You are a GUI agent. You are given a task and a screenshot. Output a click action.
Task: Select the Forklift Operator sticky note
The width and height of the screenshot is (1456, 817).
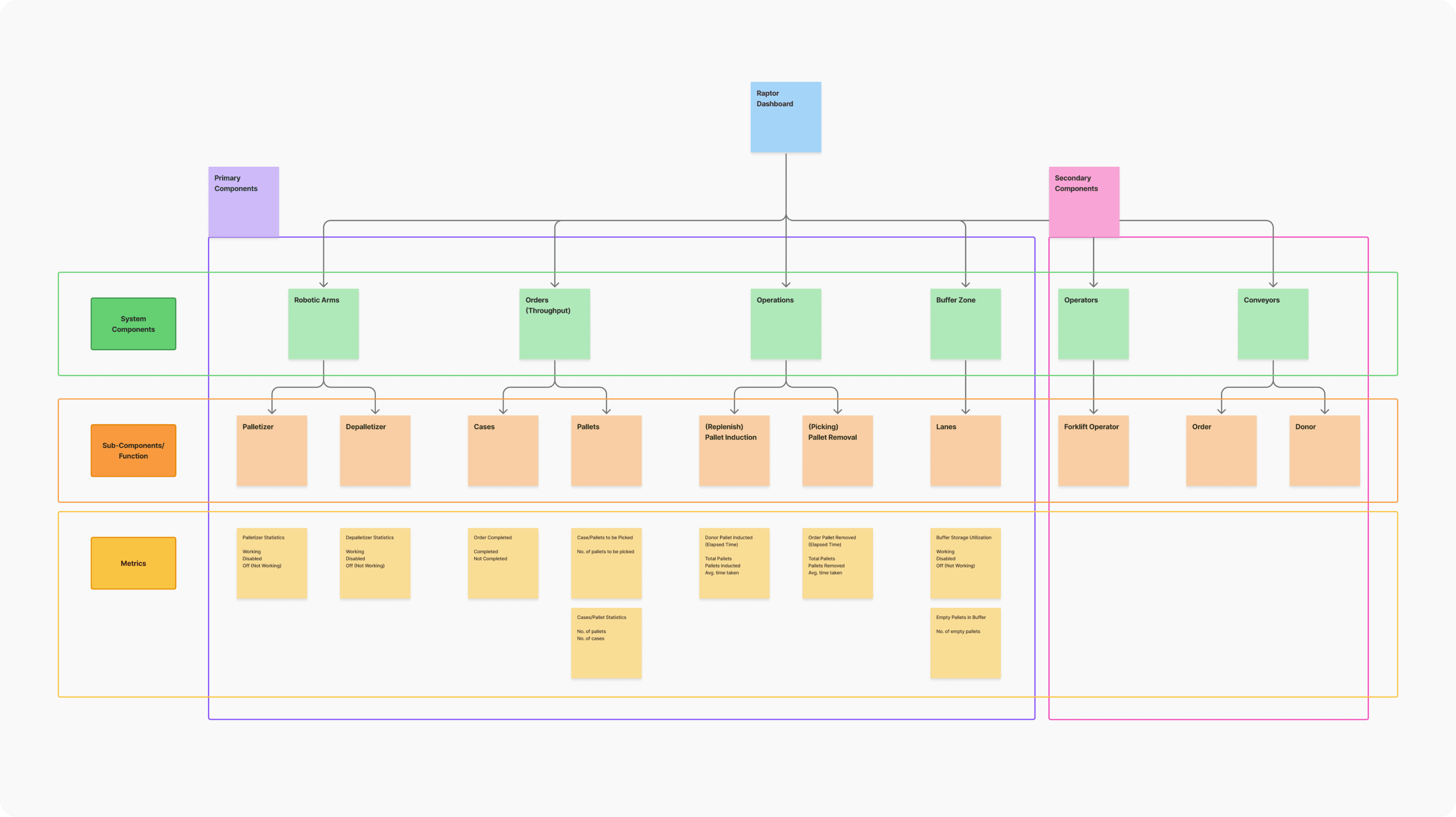click(x=1092, y=450)
